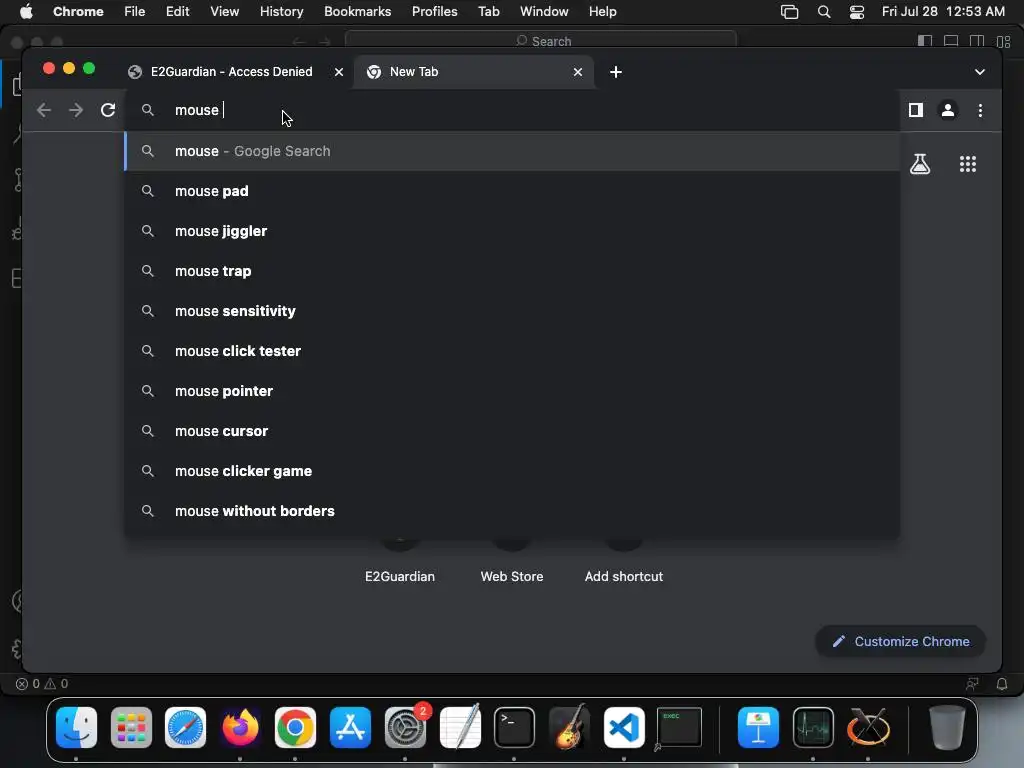This screenshot has height=768, width=1024.
Task: Pick 'mouse pad' suggestion
Action: tap(512, 191)
